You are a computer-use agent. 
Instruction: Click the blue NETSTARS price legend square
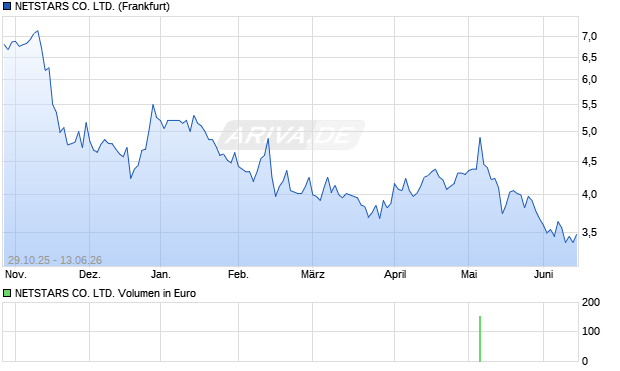[7, 6]
